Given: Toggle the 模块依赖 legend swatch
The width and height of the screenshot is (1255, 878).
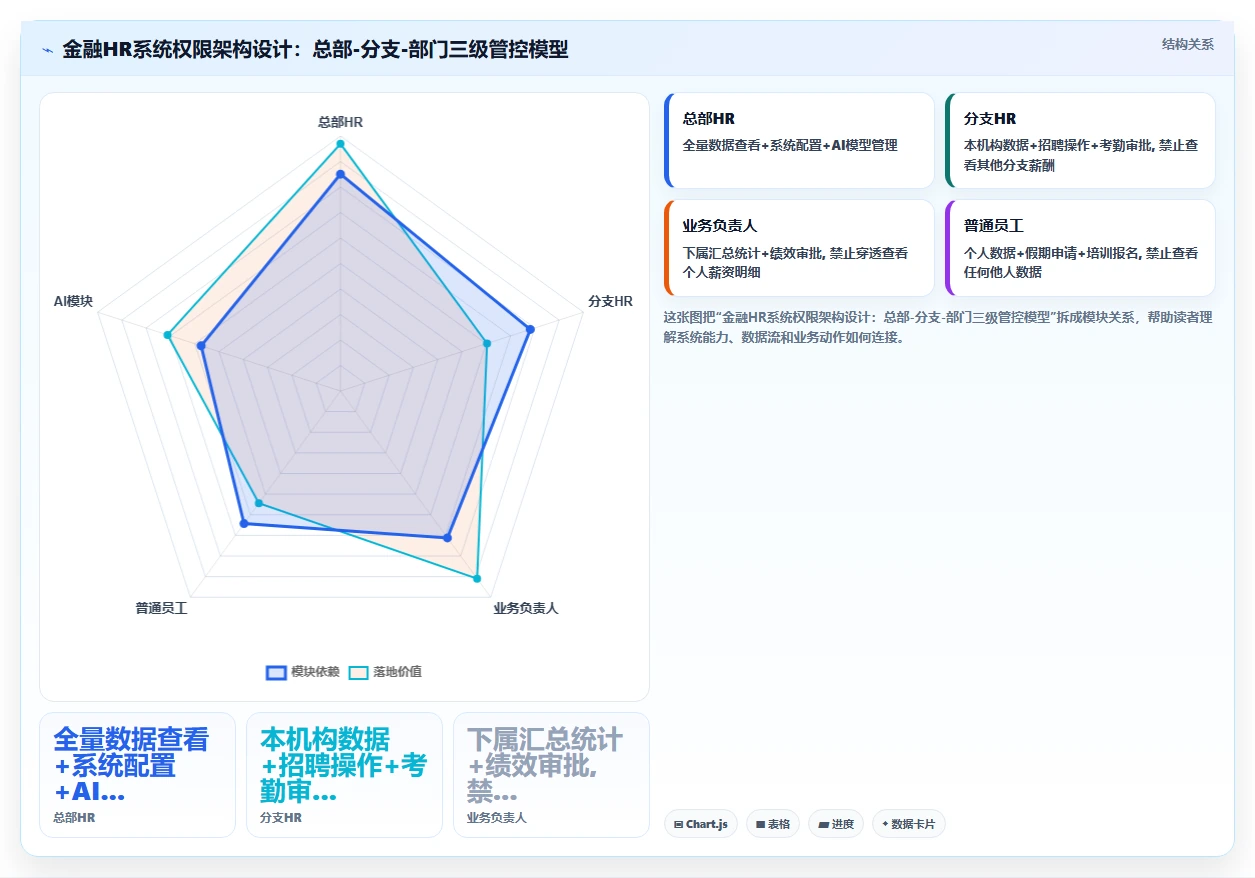Looking at the screenshot, I should 276,672.
